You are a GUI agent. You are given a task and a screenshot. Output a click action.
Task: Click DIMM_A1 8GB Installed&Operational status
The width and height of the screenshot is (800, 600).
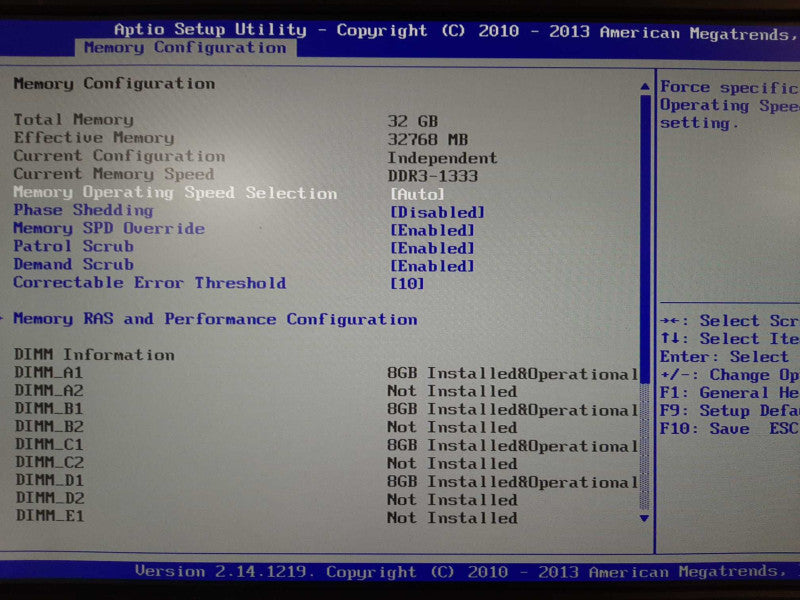(x=512, y=374)
